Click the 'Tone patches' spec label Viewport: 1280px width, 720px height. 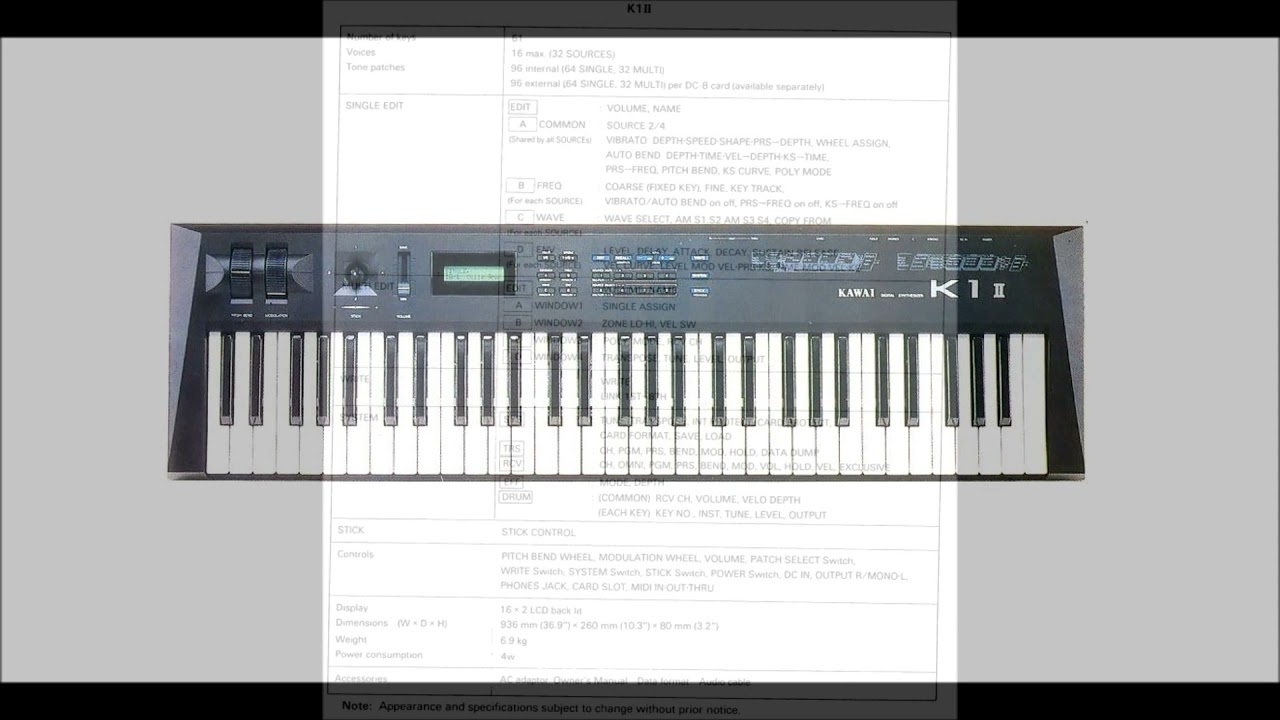click(x=375, y=67)
